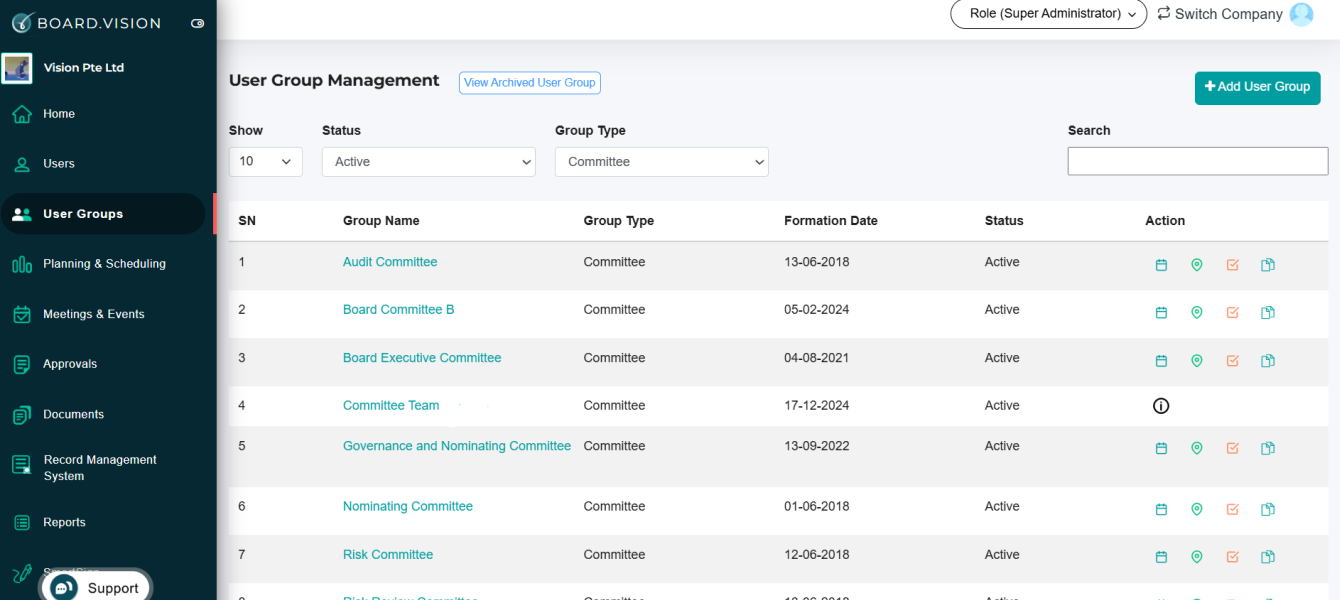Open the Nominating Committee group link
Viewport: 1340px width, 600px height.
[408, 507]
